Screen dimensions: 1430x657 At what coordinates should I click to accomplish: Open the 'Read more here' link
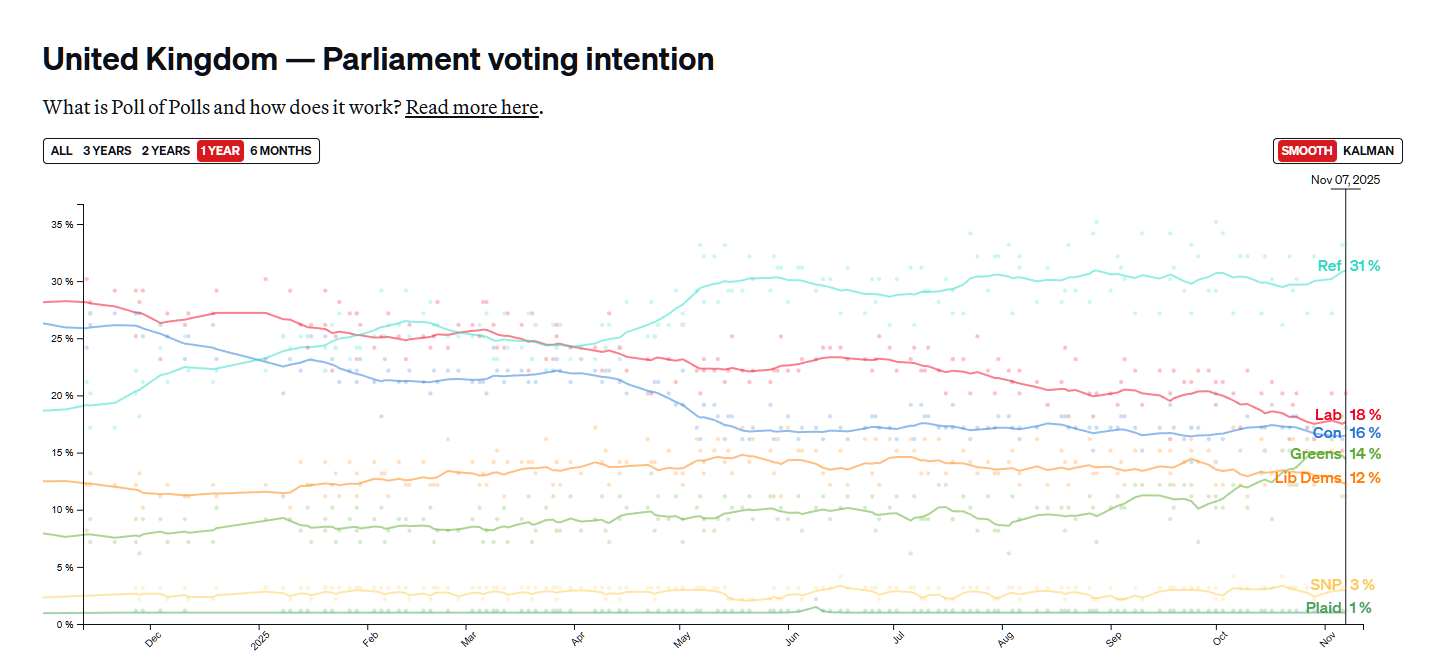coord(472,107)
